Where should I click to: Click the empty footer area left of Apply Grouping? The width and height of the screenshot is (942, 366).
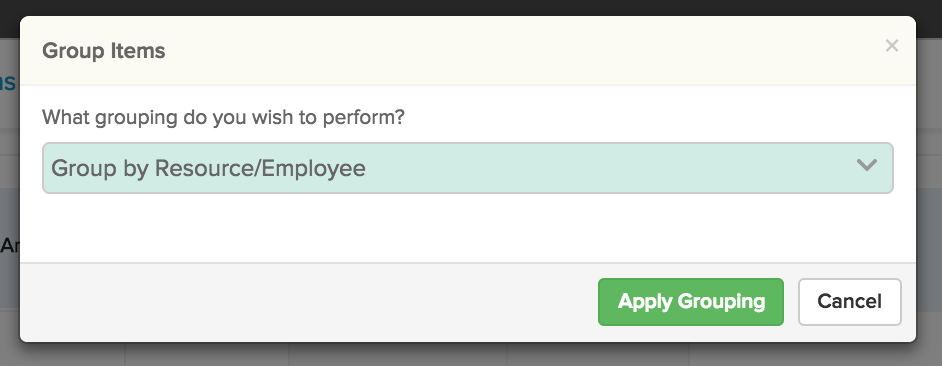tap(309, 302)
